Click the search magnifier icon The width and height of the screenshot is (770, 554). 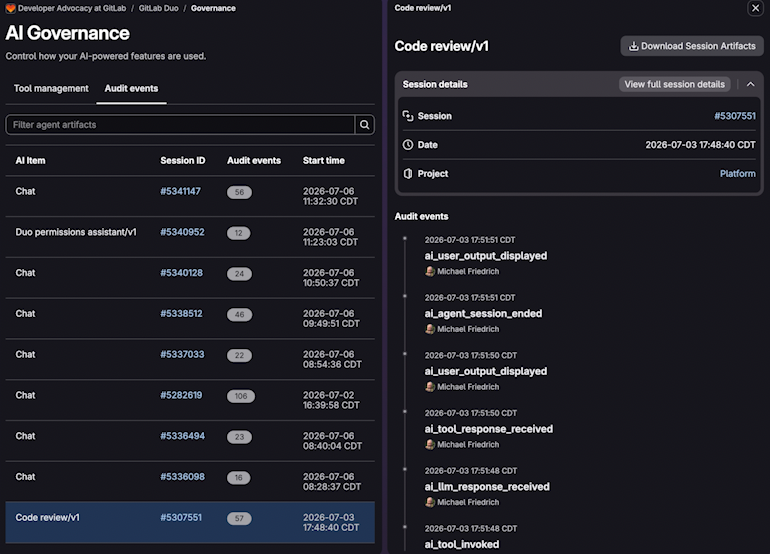364,125
